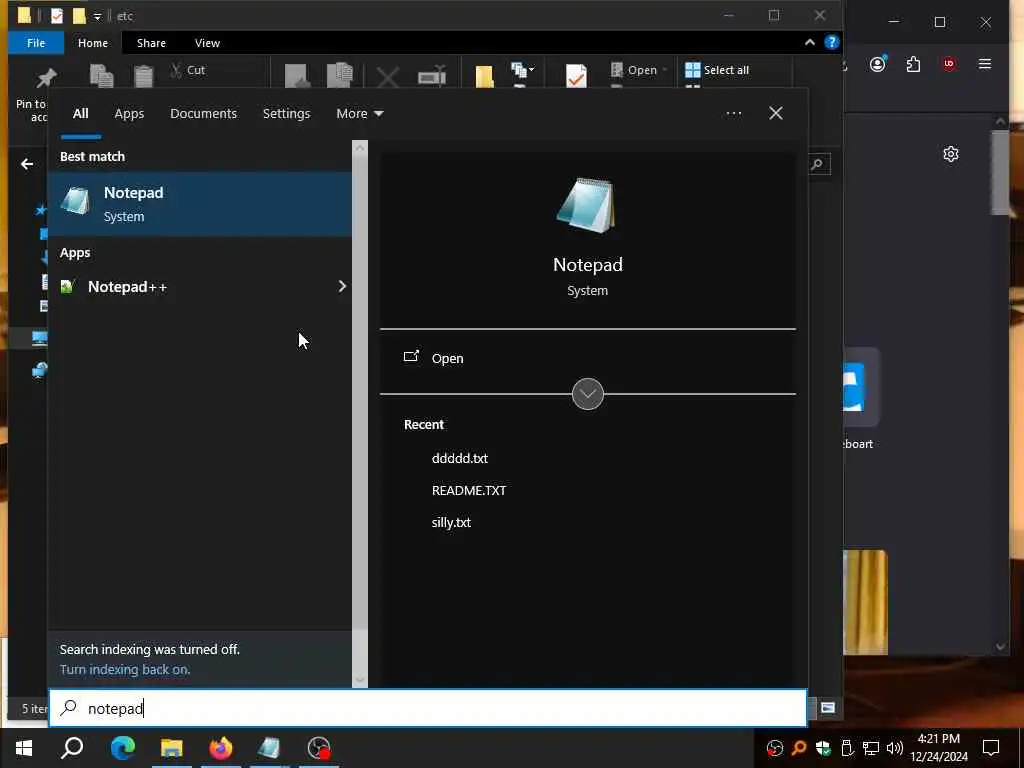
Task: Click the Cut command in the ribbon
Action: (x=188, y=70)
